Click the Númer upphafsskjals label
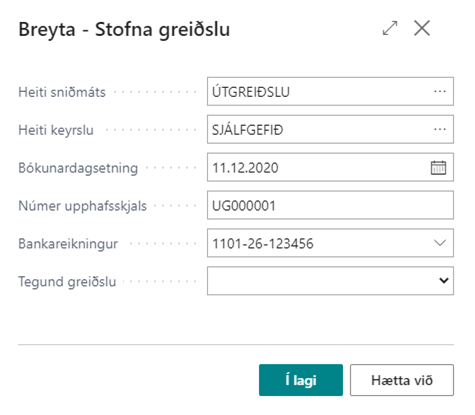The image size is (475, 415). [x=82, y=206]
